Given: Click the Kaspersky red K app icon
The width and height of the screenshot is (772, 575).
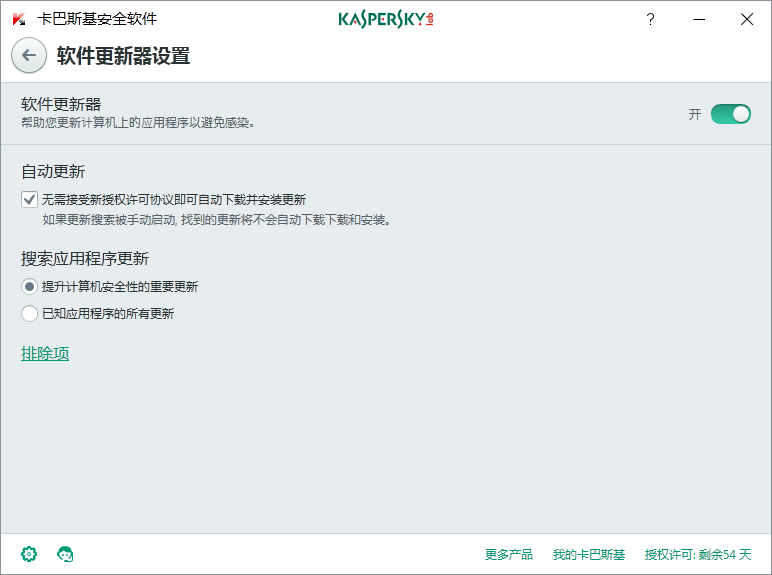Looking at the screenshot, I should pyautogui.click(x=19, y=19).
